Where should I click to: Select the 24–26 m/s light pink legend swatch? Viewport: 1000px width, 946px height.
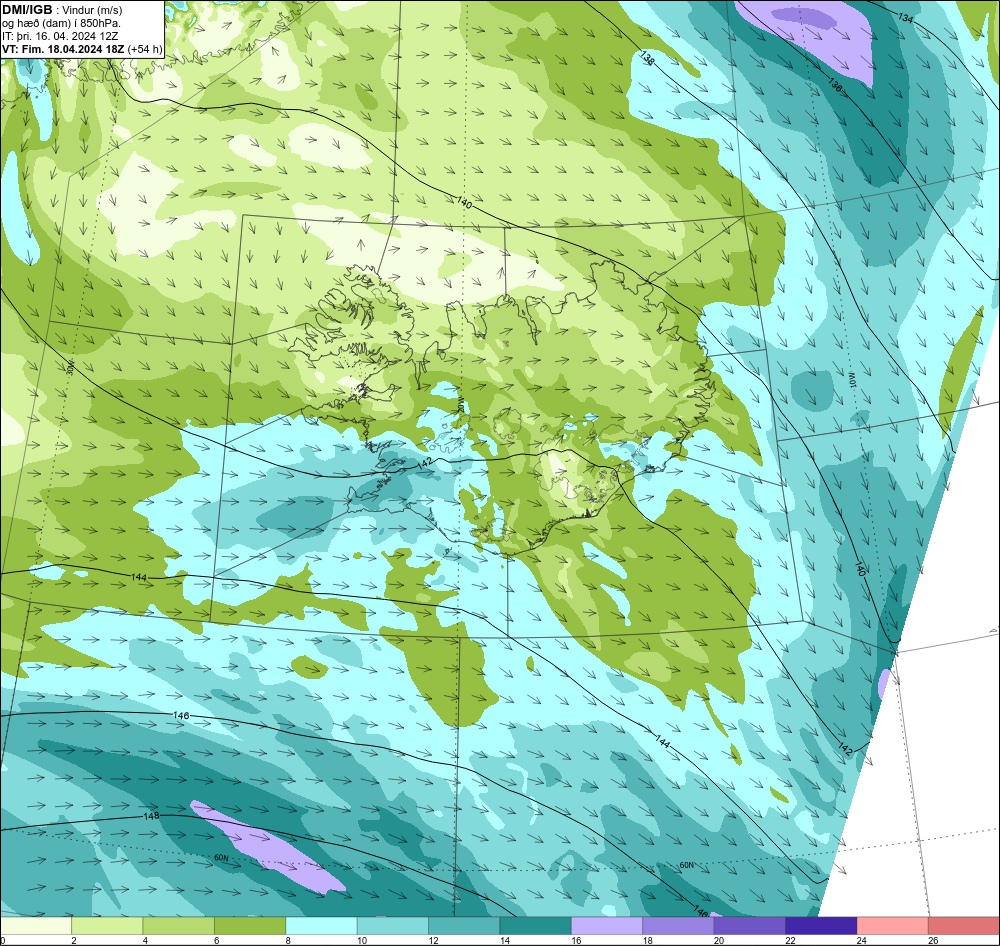[x=893, y=925]
